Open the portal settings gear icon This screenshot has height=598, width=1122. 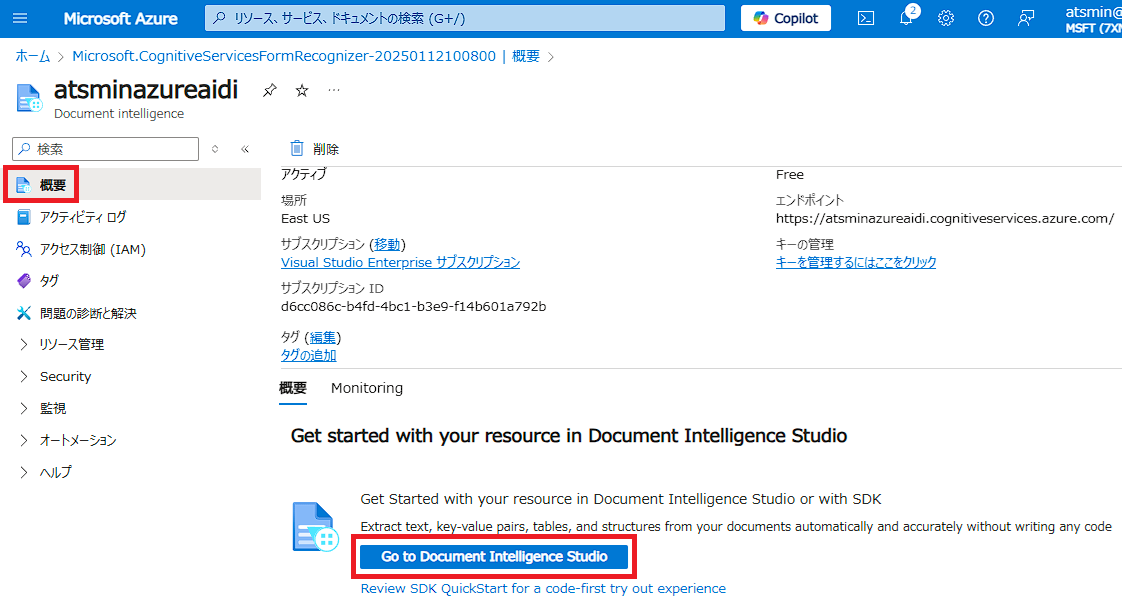pyautogui.click(x=946, y=18)
